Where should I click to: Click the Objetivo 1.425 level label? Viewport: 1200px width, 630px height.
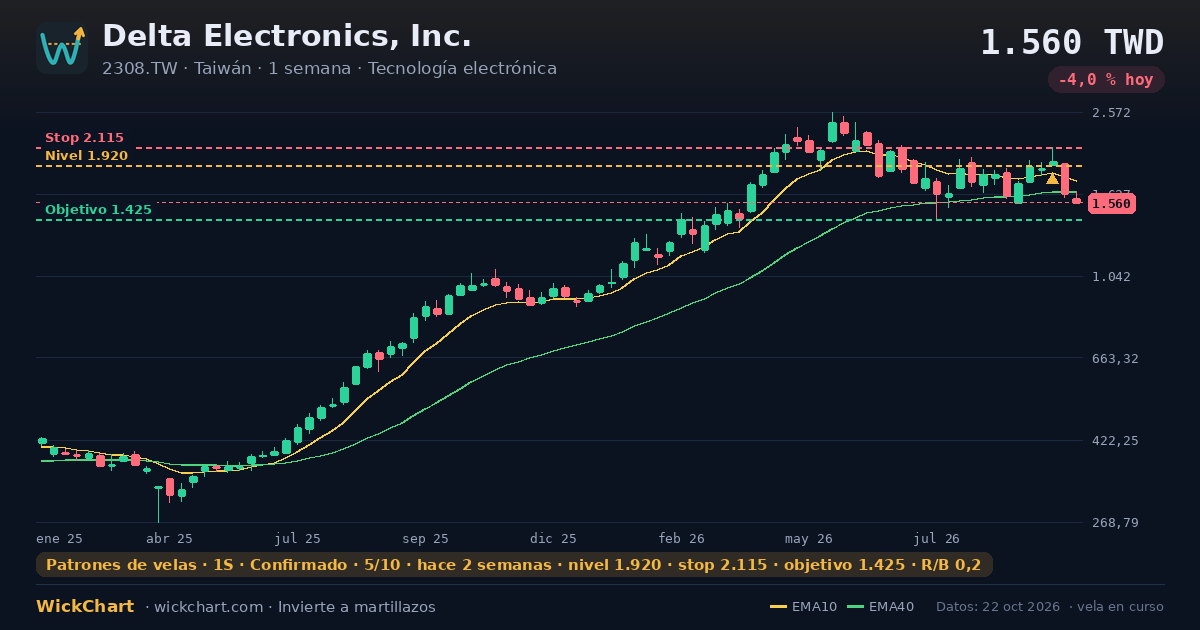pyautogui.click(x=98, y=210)
